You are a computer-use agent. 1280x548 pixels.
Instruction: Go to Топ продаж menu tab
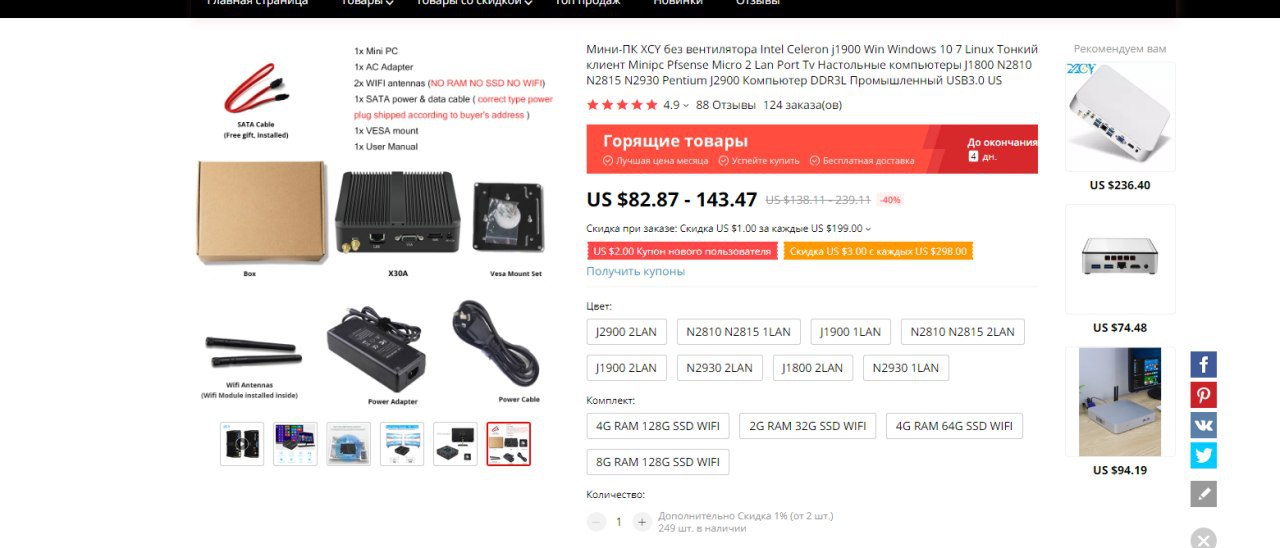click(x=588, y=2)
